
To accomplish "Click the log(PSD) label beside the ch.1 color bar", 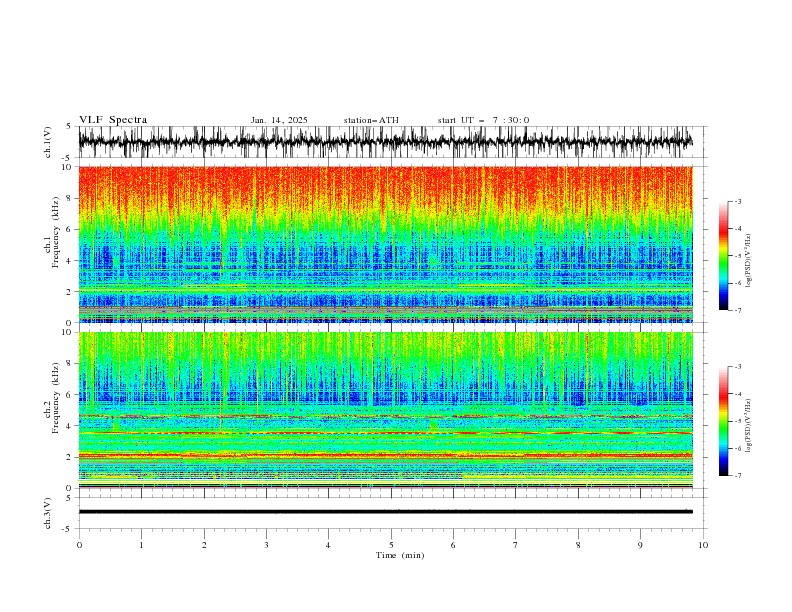I will pyautogui.click(x=749, y=261).
